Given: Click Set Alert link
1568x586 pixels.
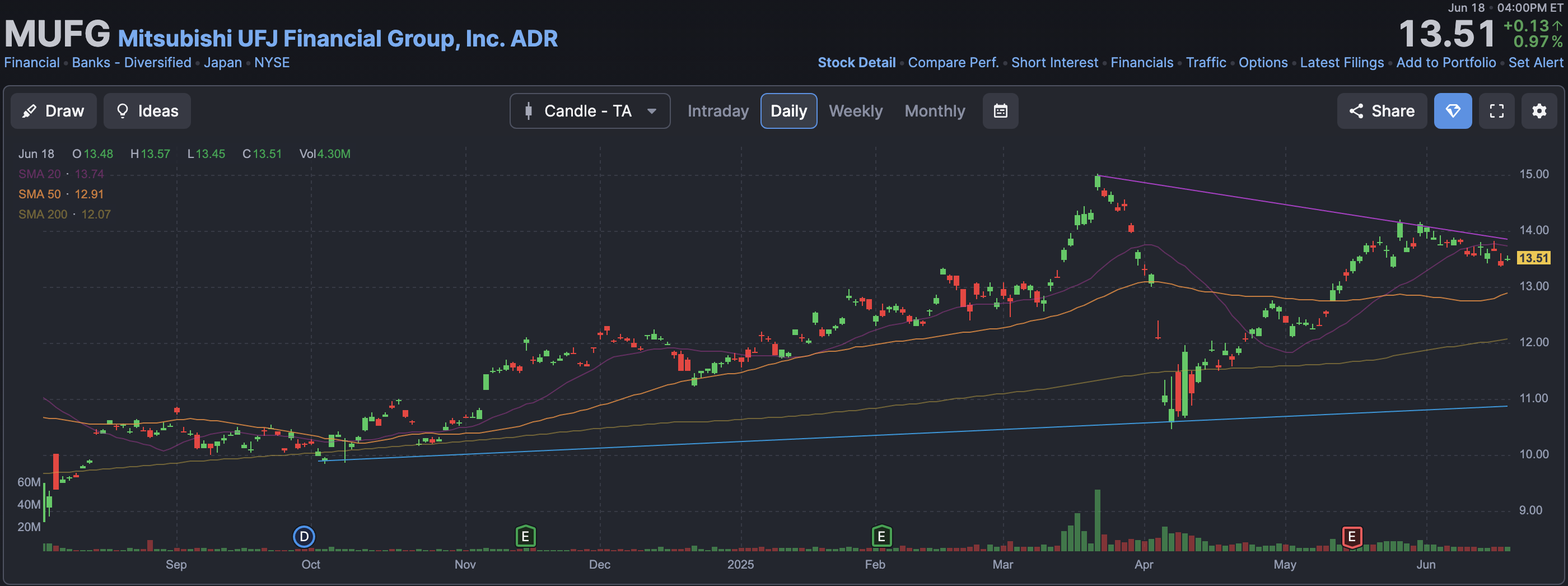Looking at the screenshot, I should 1535,63.
